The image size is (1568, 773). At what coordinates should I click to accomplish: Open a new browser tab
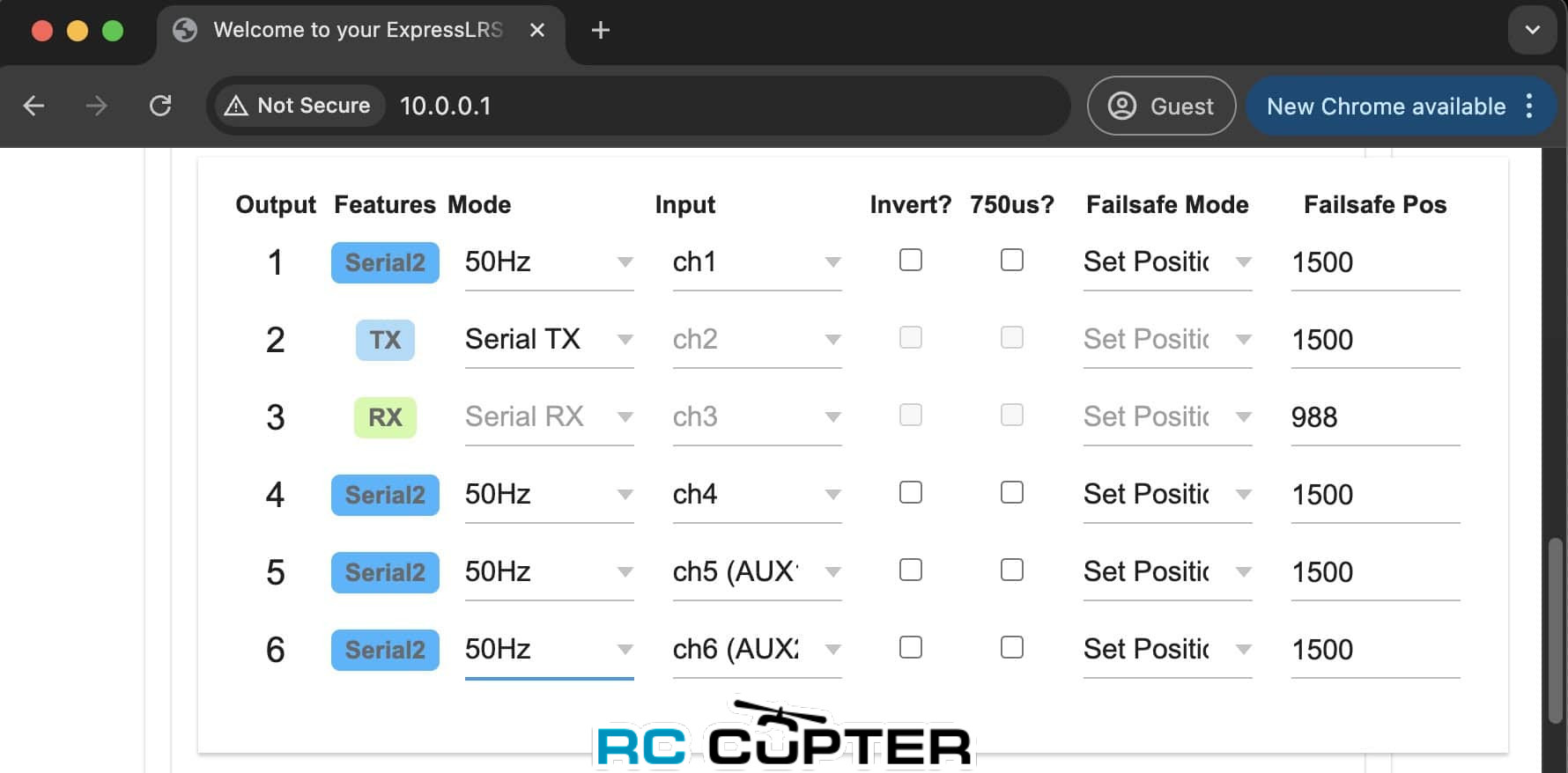(600, 31)
